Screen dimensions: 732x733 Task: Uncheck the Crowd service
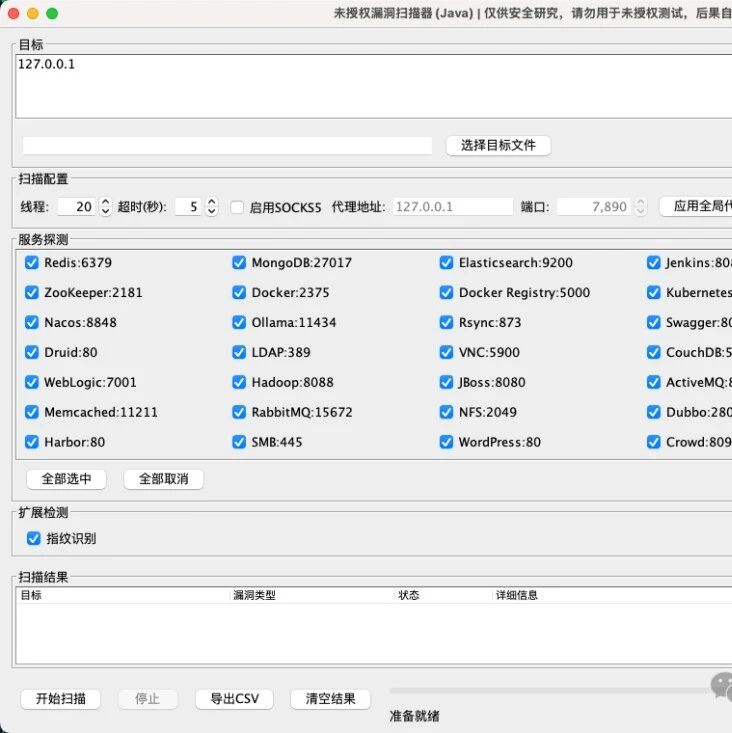(653, 442)
